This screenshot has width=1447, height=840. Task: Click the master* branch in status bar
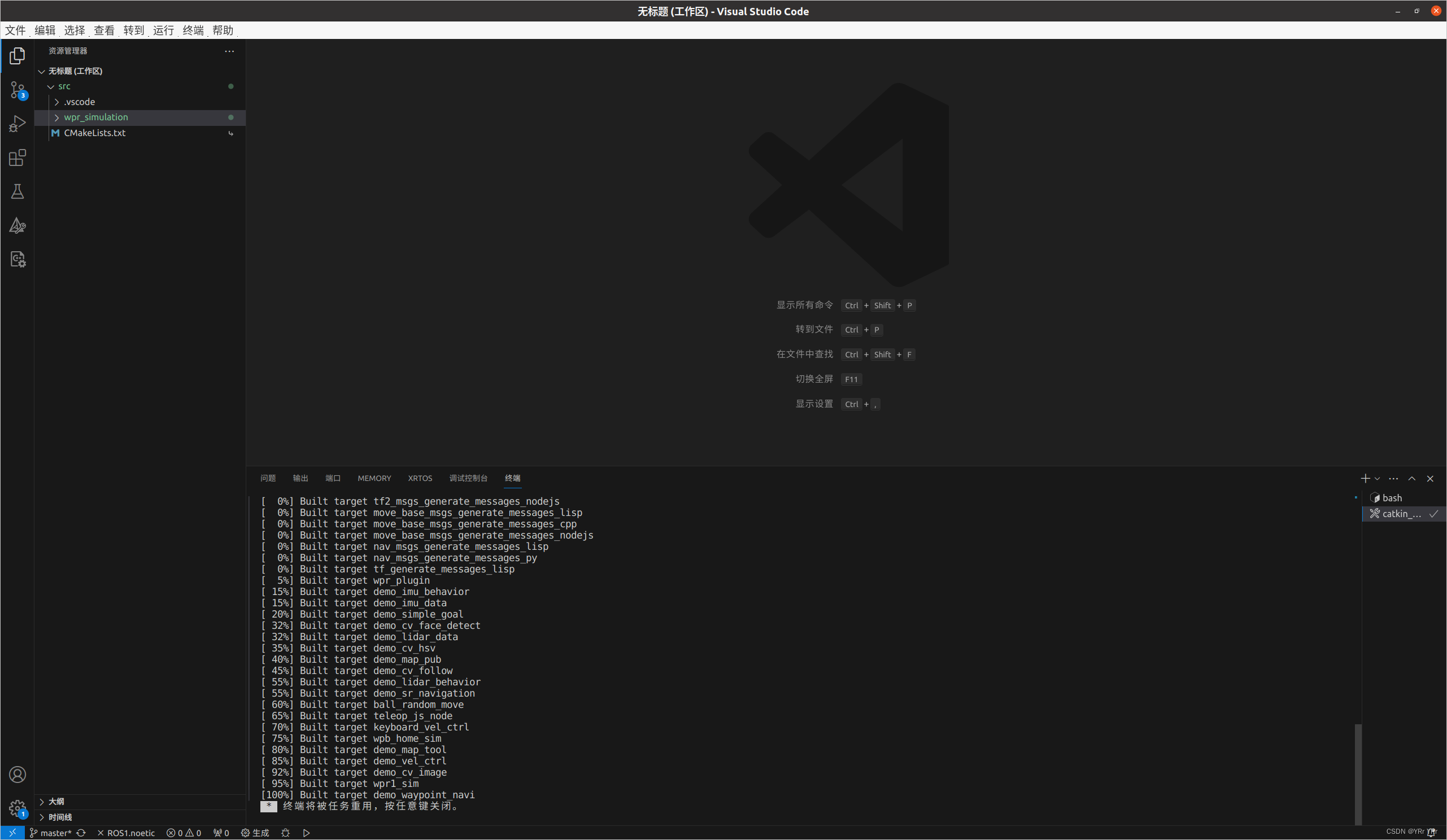coord(50,833)
